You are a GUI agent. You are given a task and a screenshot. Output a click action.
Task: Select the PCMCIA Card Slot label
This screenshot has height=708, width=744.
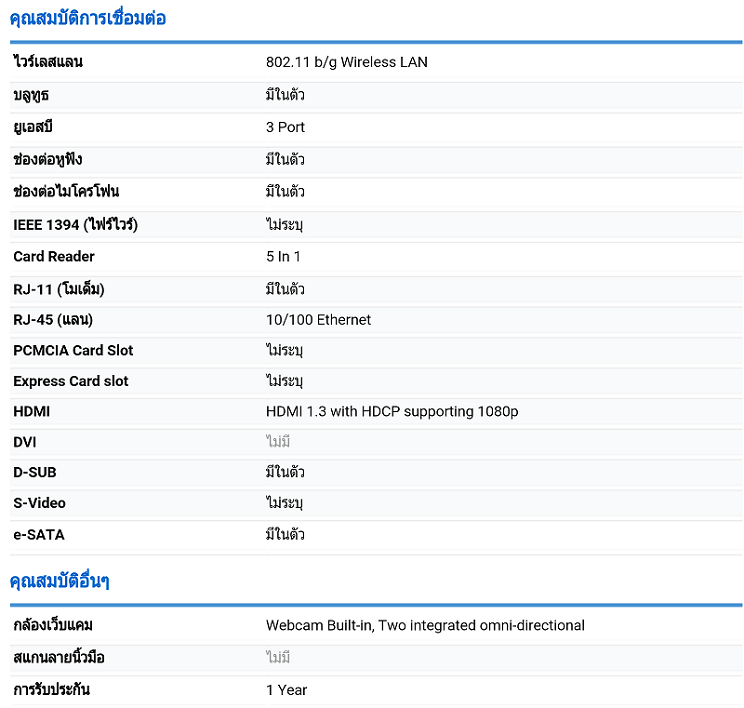point(73,350)
